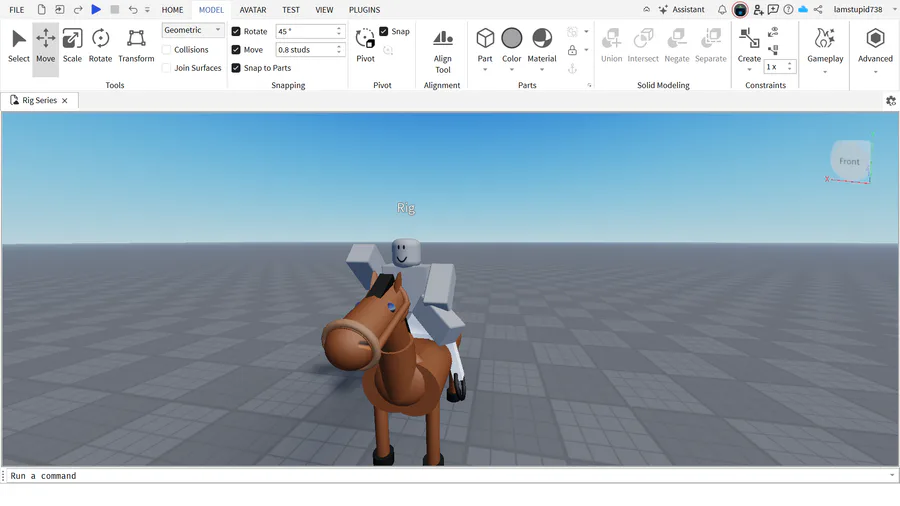Select the Transform tool
Viewport: 900px width, 506px height.
point(136,46)
